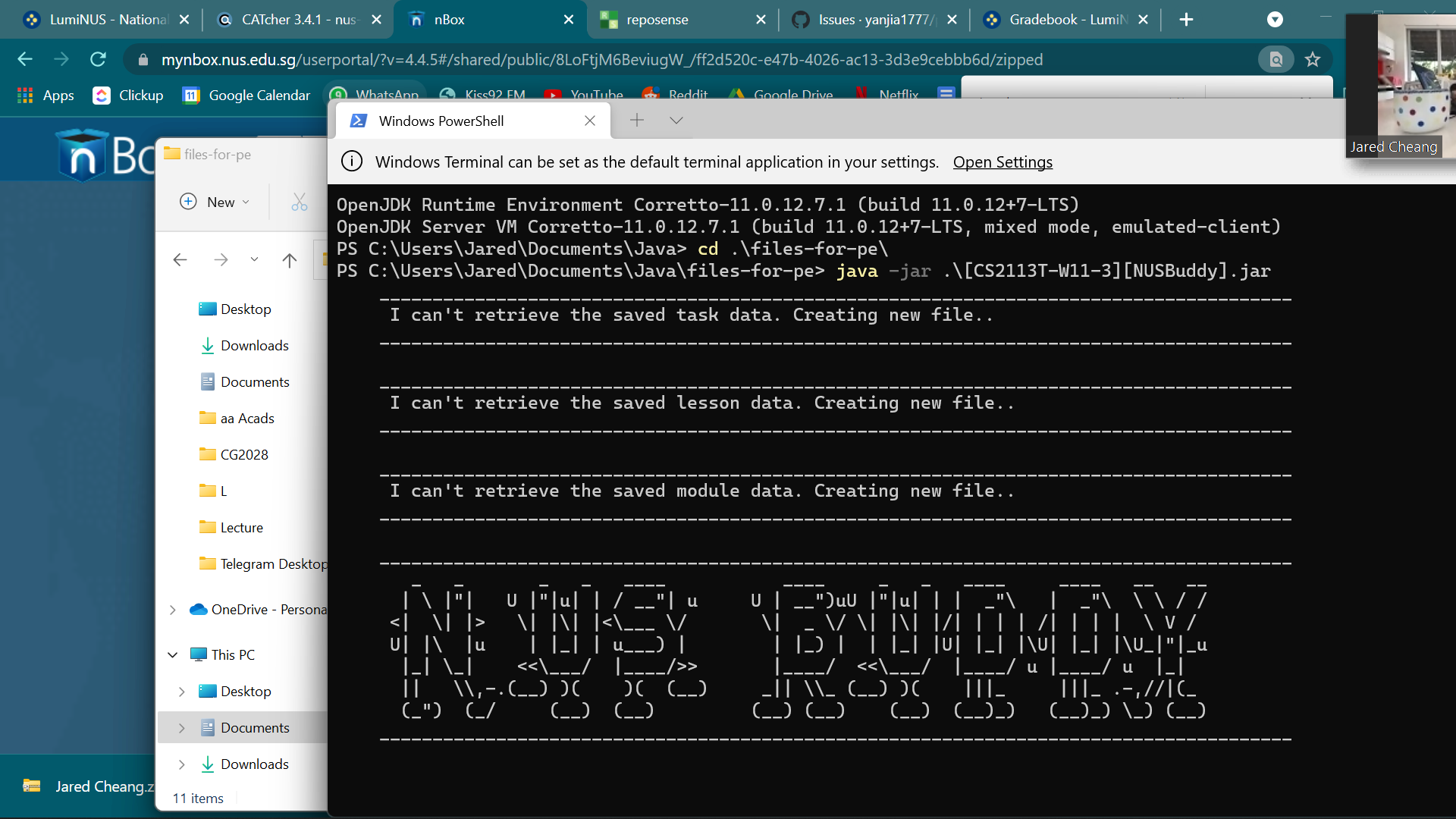Open terminal profile dropdown chevron

[x=676, y=121]
